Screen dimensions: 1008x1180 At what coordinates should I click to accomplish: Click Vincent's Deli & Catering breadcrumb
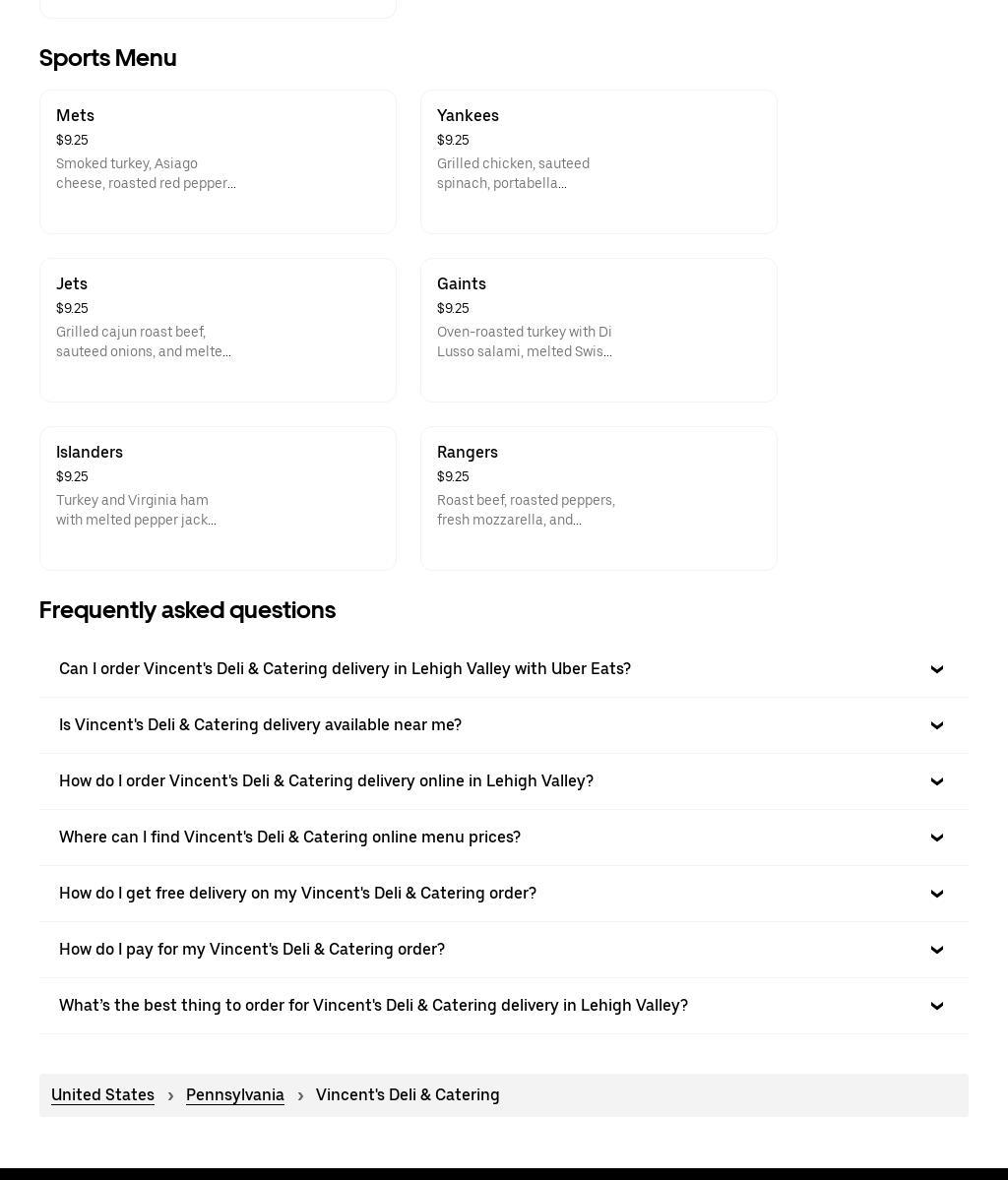coord(408,1095)
